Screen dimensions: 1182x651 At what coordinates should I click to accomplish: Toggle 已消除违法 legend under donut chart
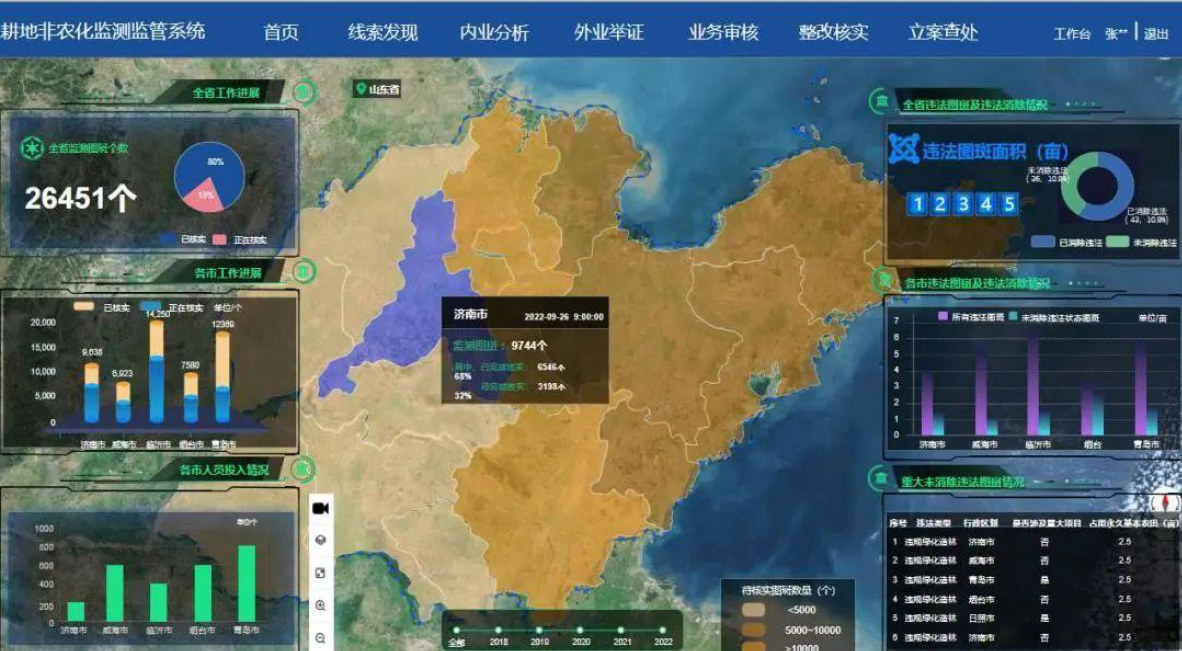tap(1067, 243)
